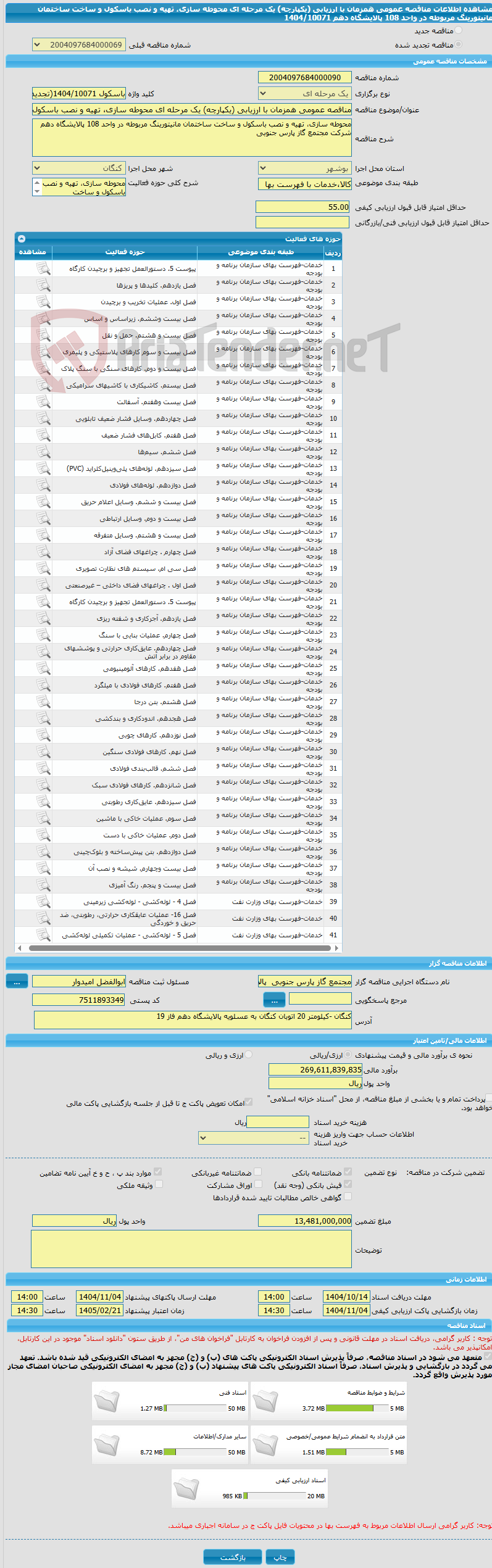
Task: Open the شرایط و ضوابط مناقصه folder icon
Action: [x=265, y=1400]
